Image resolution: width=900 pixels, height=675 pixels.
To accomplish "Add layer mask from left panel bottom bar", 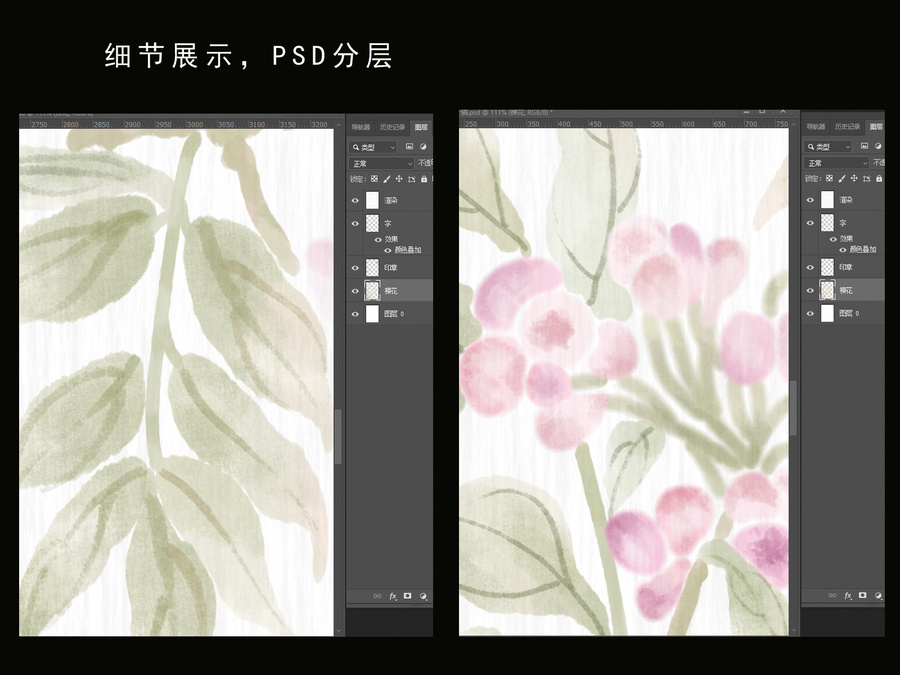I will click(x=408, y=596).
